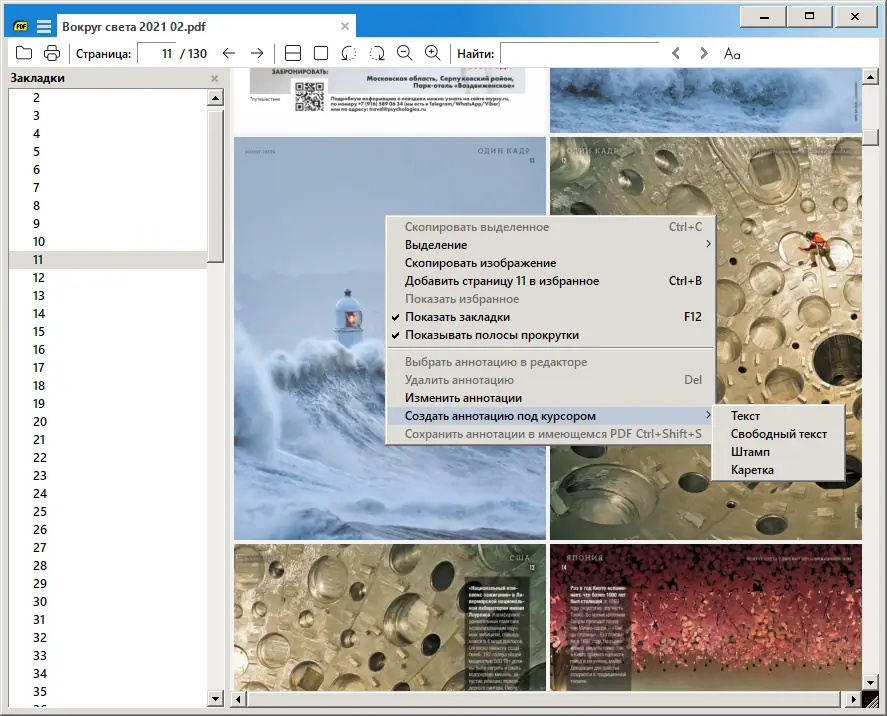
Task: Click the zoom out magnifier icon
Action: point(405,53)
